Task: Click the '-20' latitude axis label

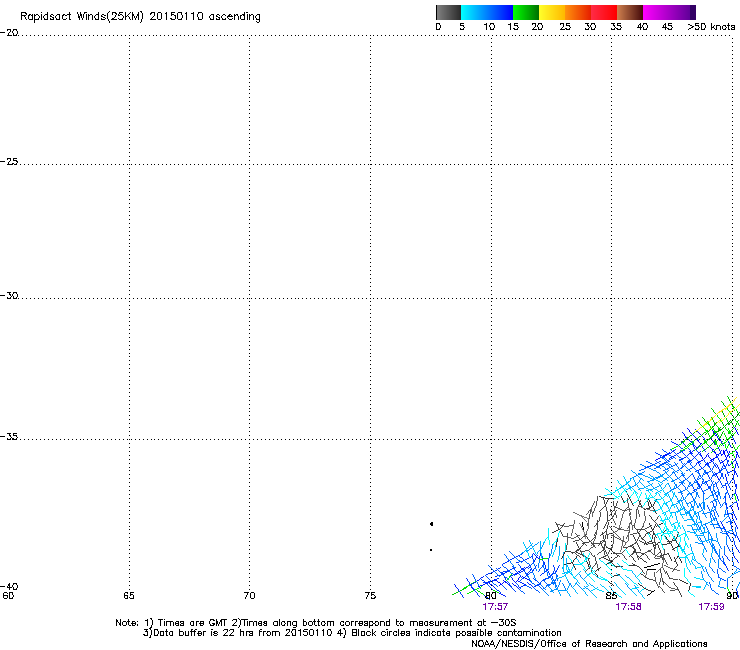Action: click(x=9, y=33)
